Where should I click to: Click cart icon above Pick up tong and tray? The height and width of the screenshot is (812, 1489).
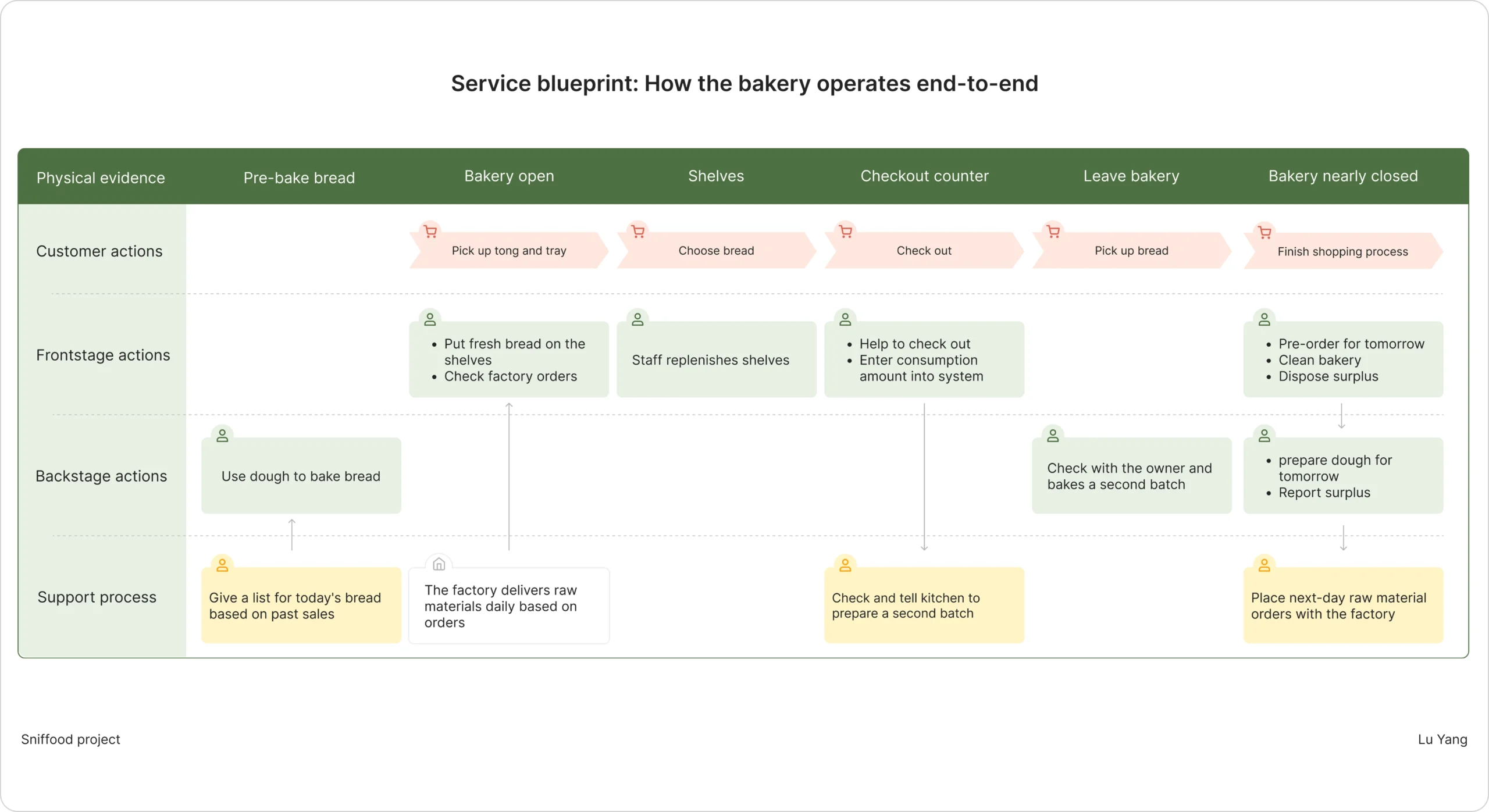click(430, 232)
